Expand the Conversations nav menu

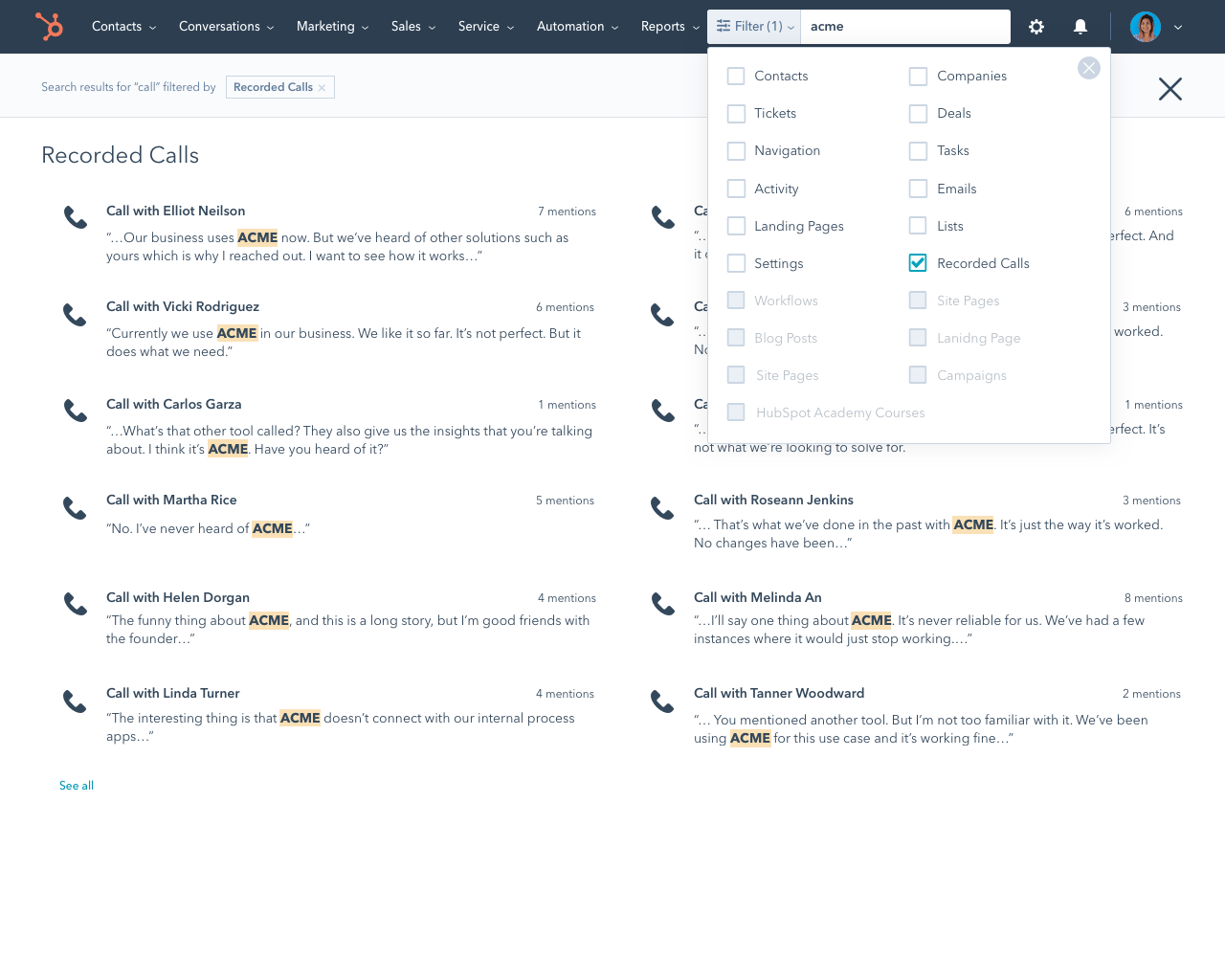pos(227,27)
